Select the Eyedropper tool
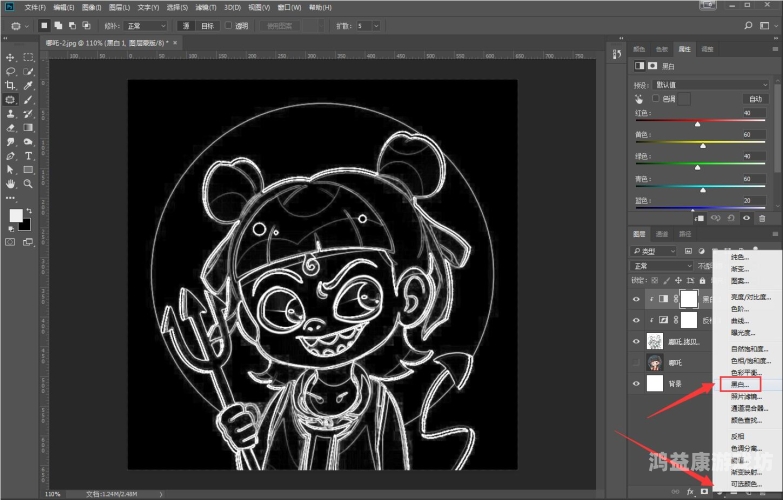 point(28,86)
